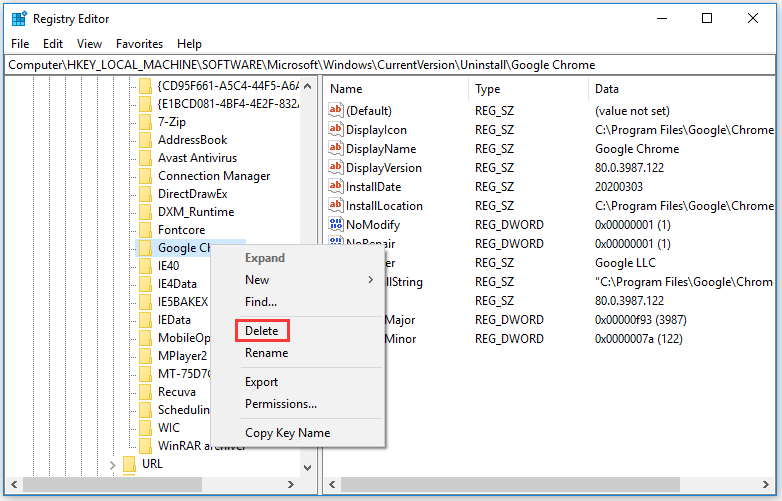Click the IEData folder icon
The width and height of the screenshot is (782, 501).
coord(145,320)
